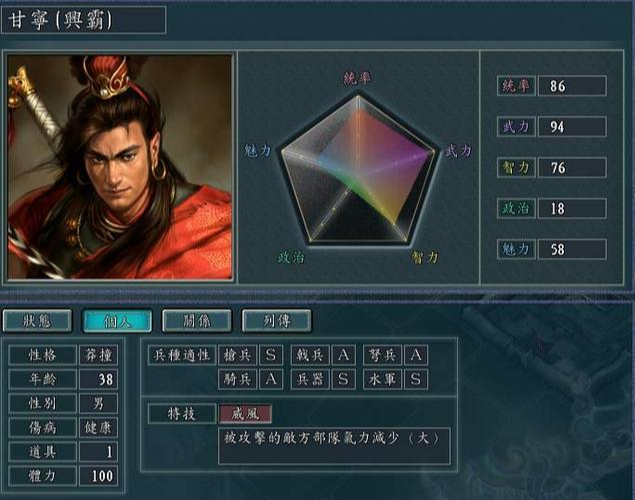Click the 威風 special skill badge
This screenshot has width=635, height=500.
[245, 413]
